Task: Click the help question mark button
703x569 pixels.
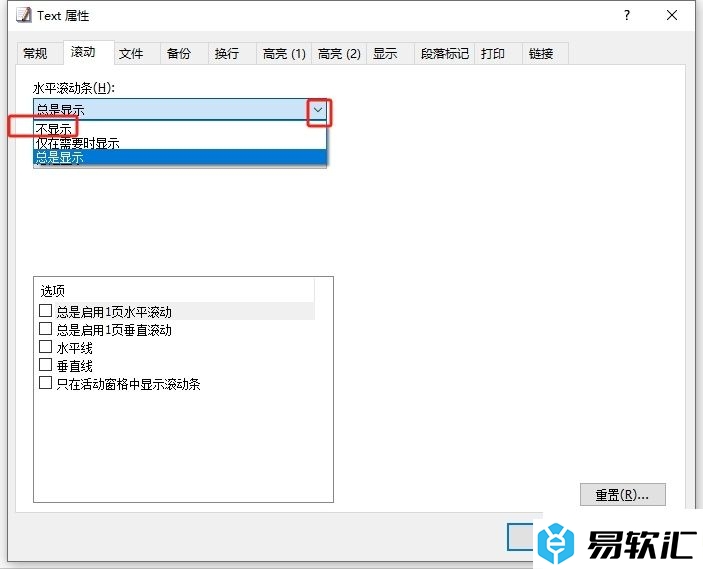Action: point(627,16)
